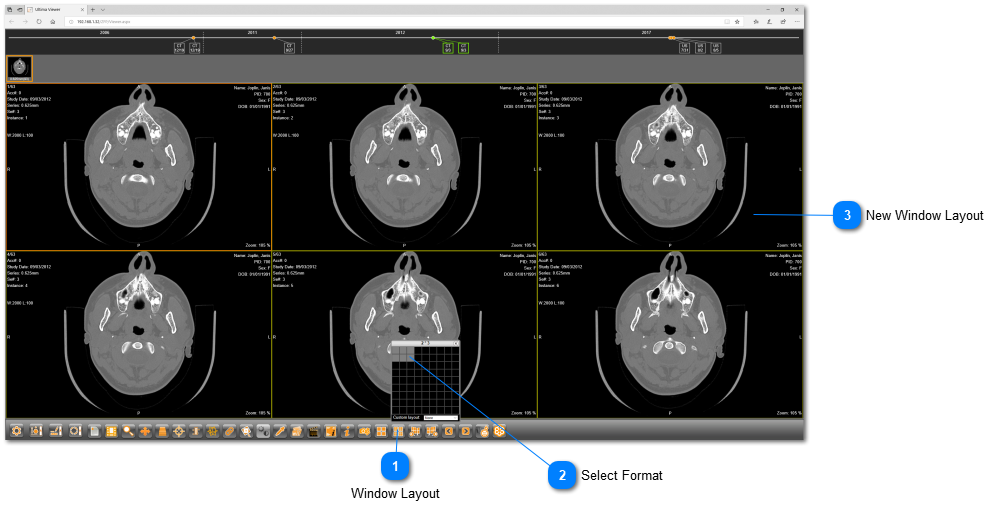Click the browser address bar
Screen dimensions: 1000x517
tap(402, 21)
